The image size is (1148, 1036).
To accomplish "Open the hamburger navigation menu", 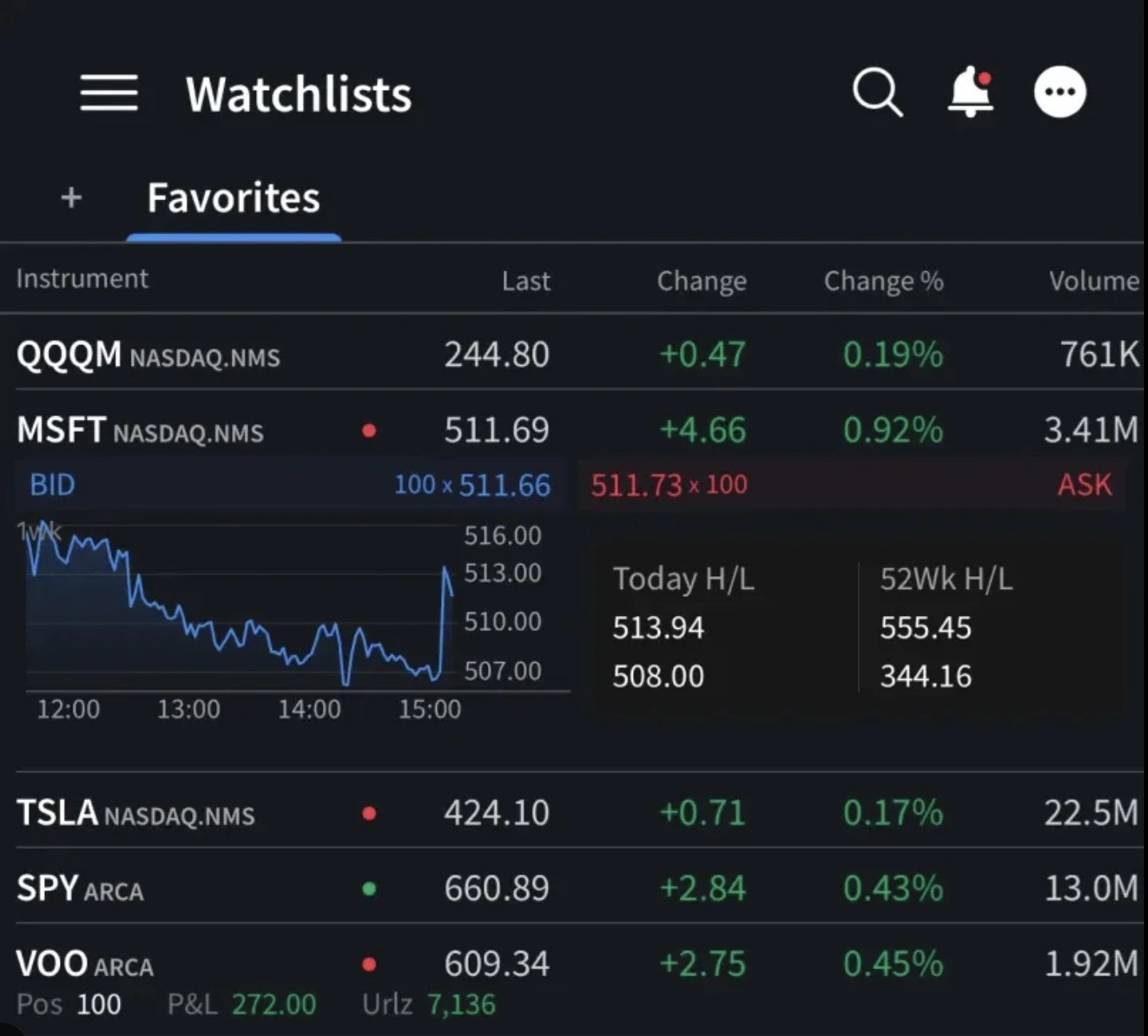I will click(x=109, y=92).
